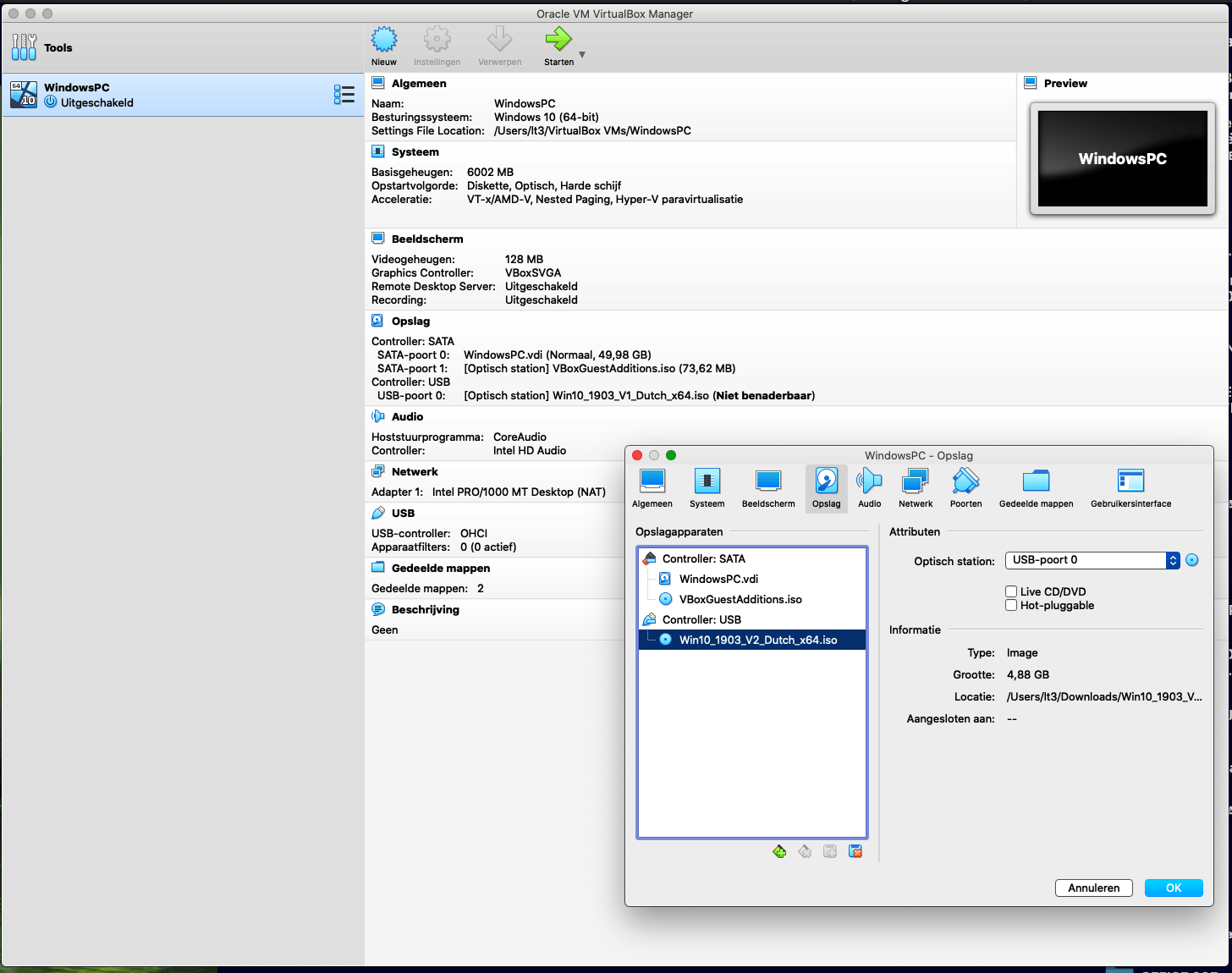This screenshot has height=973, width=1232.
Task: Toggle the Hot-pluggable checkbox
Action: coord(1011,605)
